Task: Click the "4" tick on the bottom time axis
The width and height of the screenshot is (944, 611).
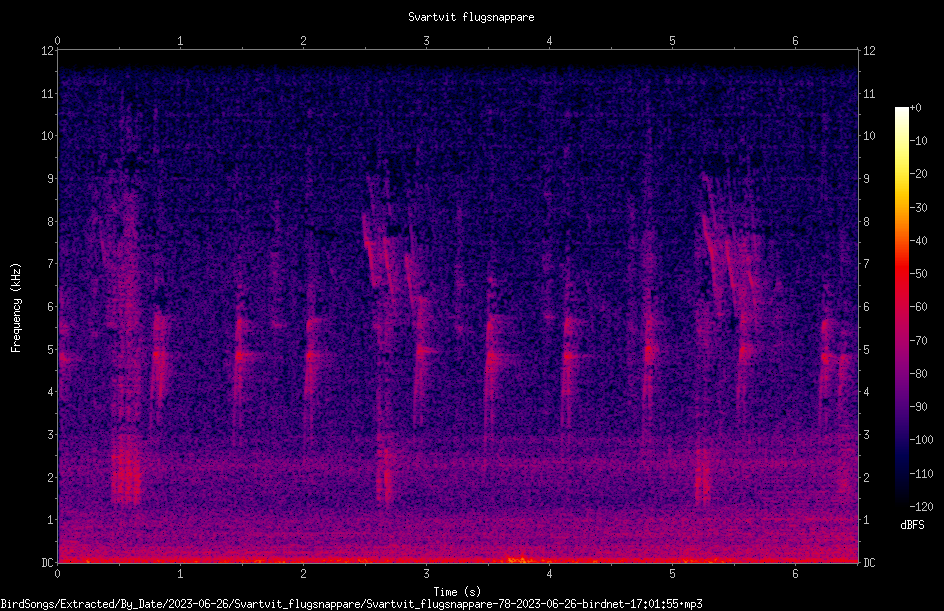Action: click(x=549, y=574)
